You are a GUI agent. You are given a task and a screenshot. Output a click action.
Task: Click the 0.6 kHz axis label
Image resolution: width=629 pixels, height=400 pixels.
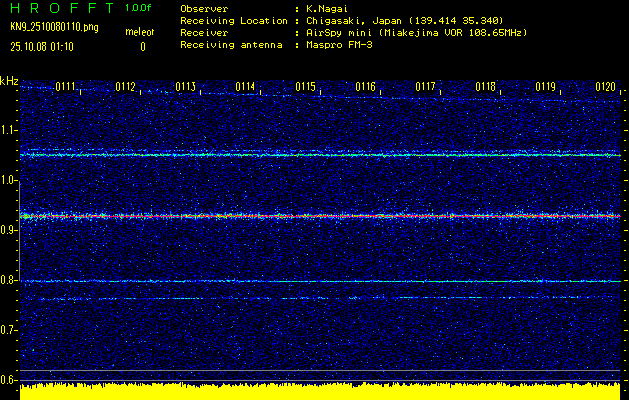[9, 380]
